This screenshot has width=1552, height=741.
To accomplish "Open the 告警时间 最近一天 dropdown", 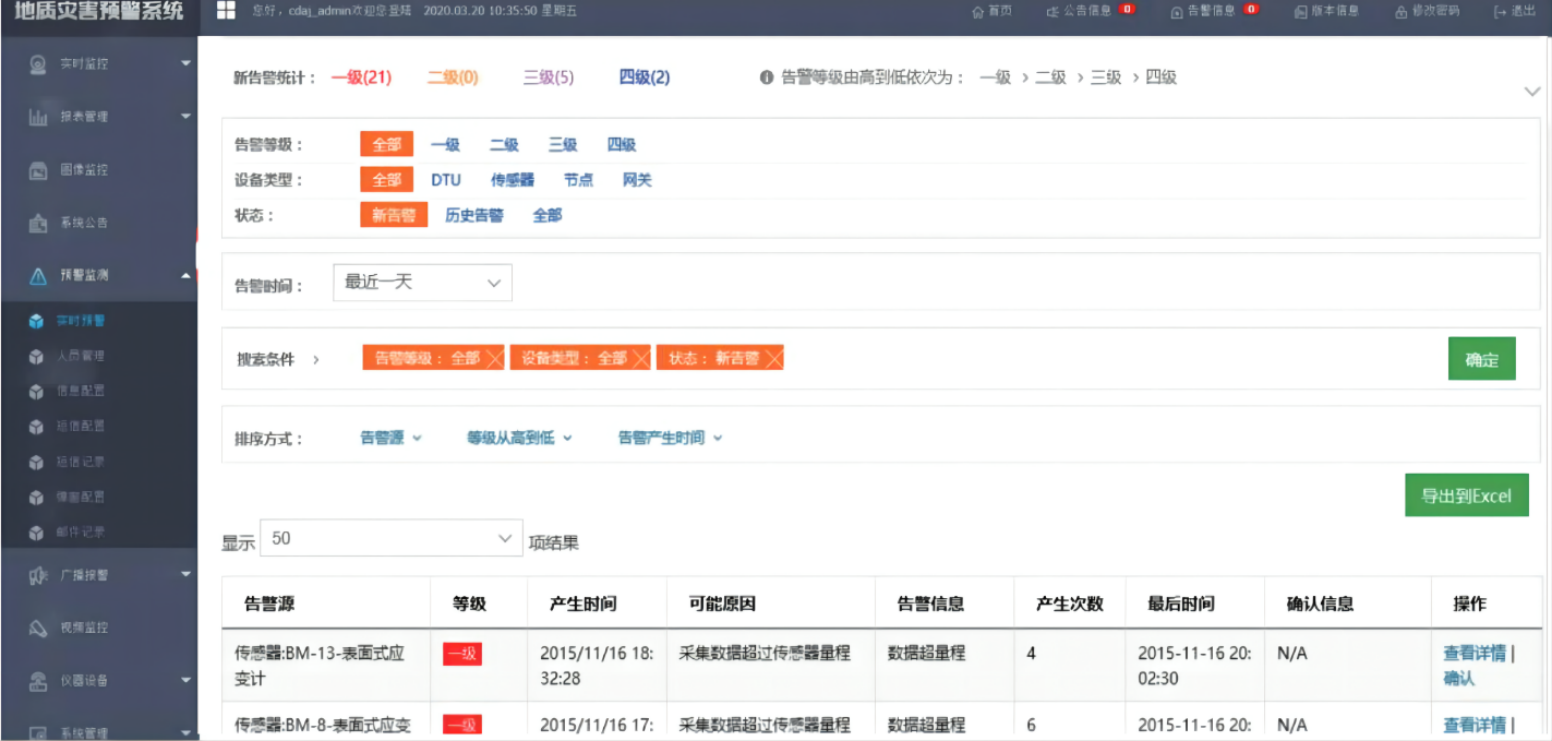I will [422, 283].
